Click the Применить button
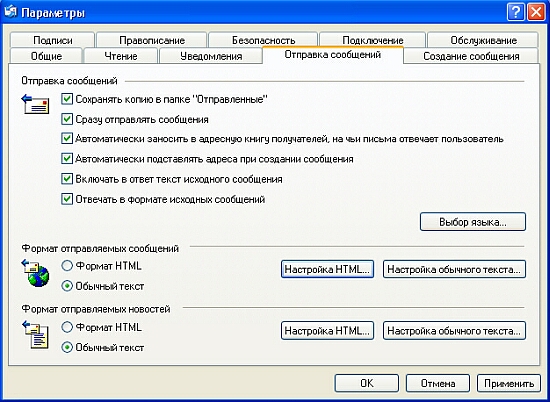Screen dimensions: 550x402 [x=509, y=383]
